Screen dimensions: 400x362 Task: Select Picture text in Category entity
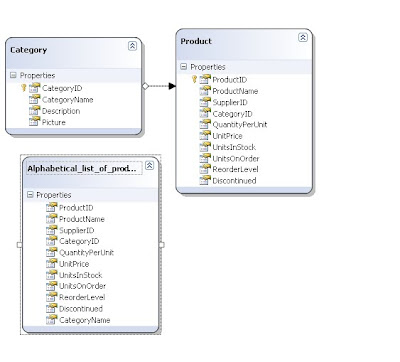tap(54, 122)
